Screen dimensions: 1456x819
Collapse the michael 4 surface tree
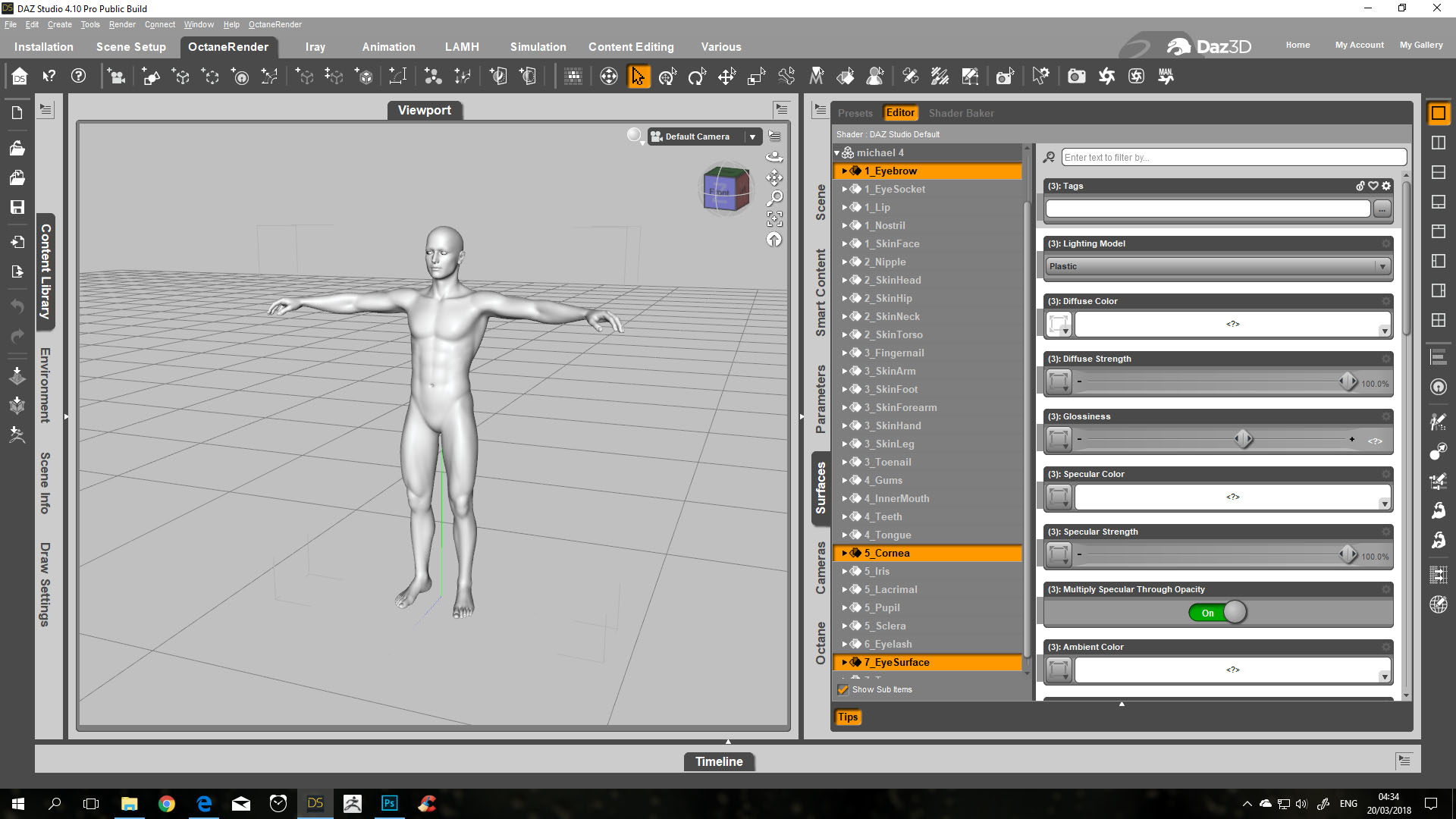tap(837, 153)
